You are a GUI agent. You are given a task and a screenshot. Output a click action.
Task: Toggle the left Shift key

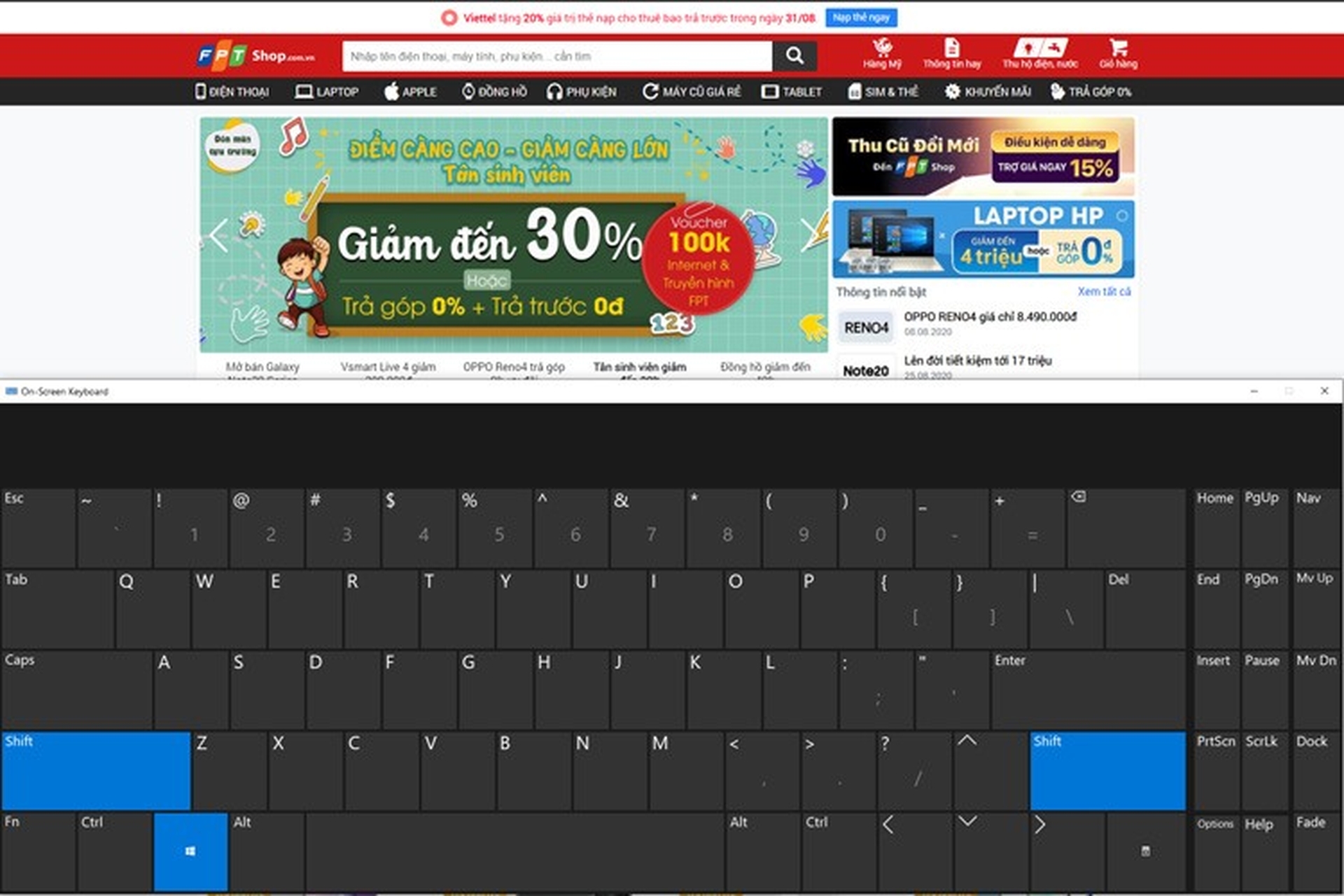click(96, 771)
